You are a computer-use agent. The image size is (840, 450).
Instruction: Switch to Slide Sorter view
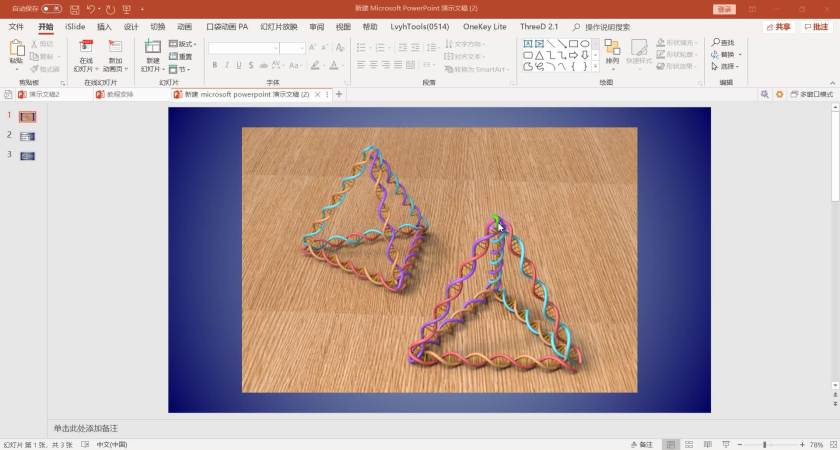pos(689,445)
